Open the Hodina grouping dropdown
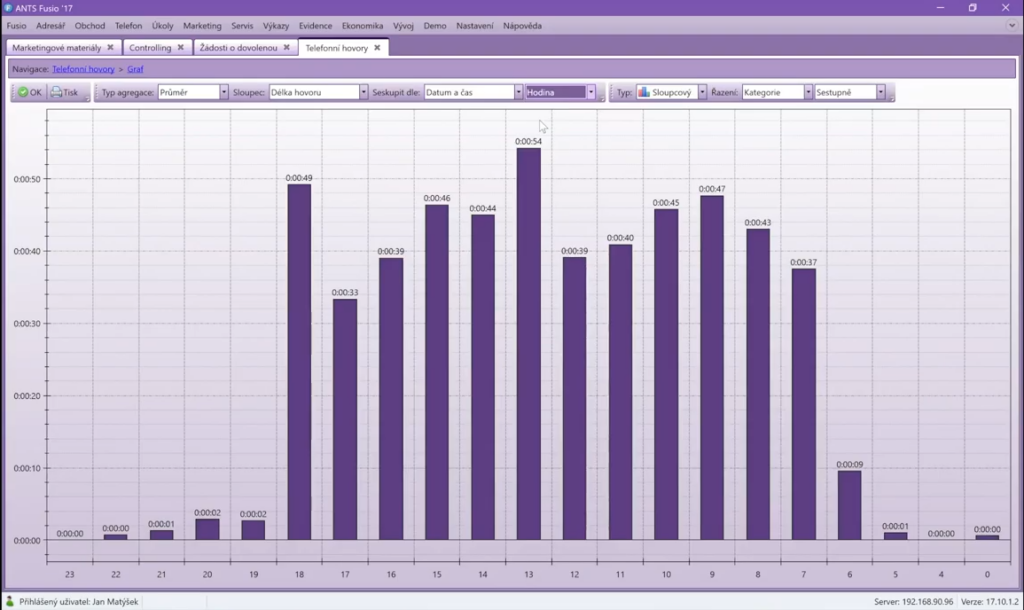This screenshot has height=610, width=1024. [x=591, y=92]
